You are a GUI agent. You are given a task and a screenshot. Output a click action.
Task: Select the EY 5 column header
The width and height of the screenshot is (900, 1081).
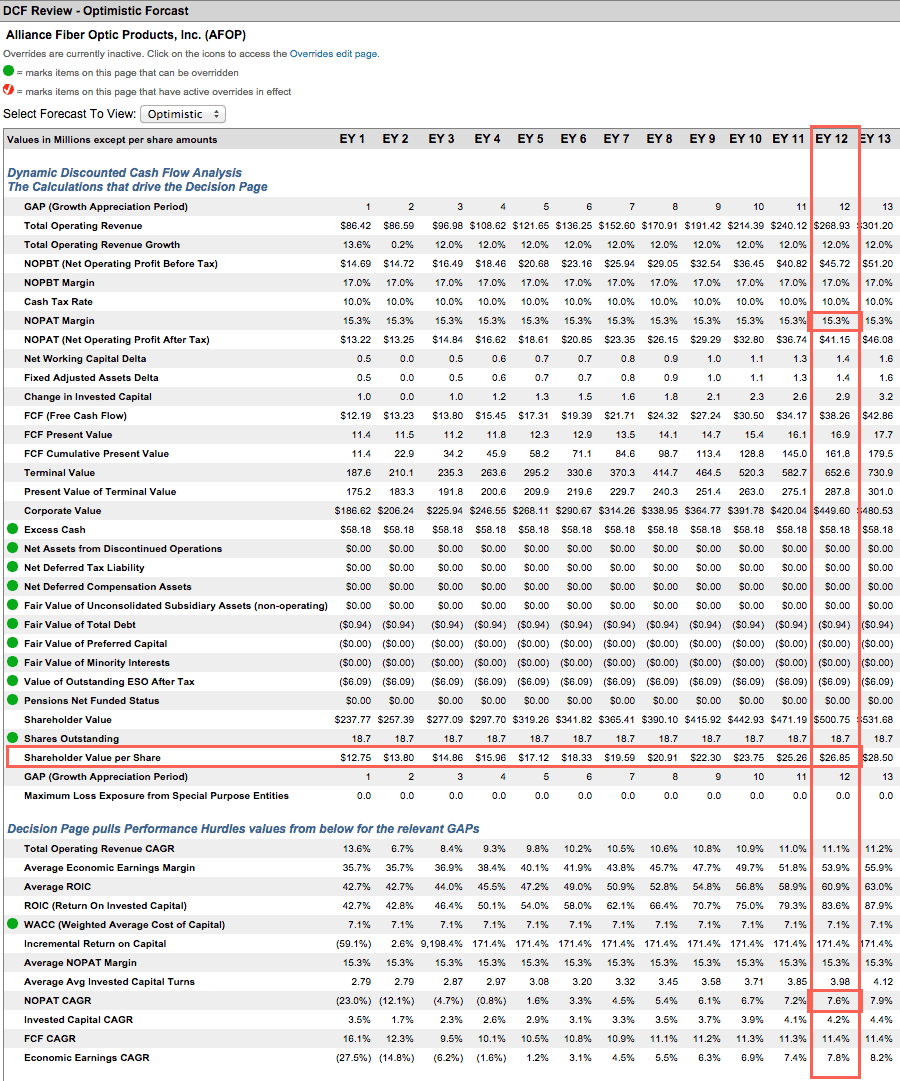point(530,139)
